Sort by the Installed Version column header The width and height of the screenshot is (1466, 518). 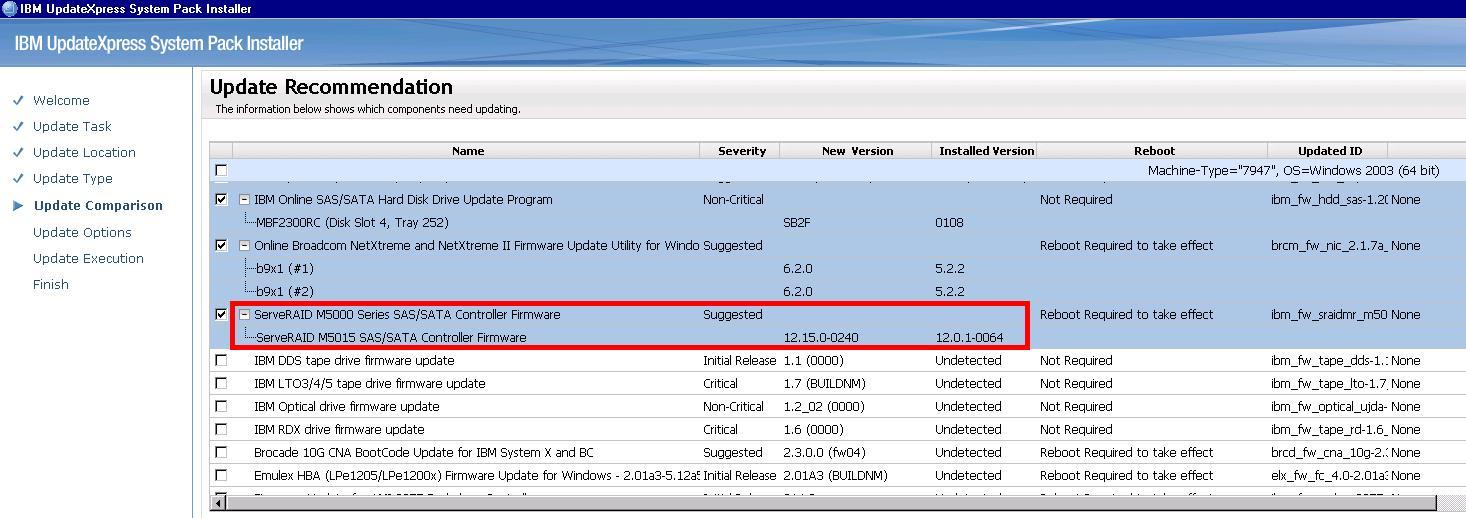pos(985,151)
